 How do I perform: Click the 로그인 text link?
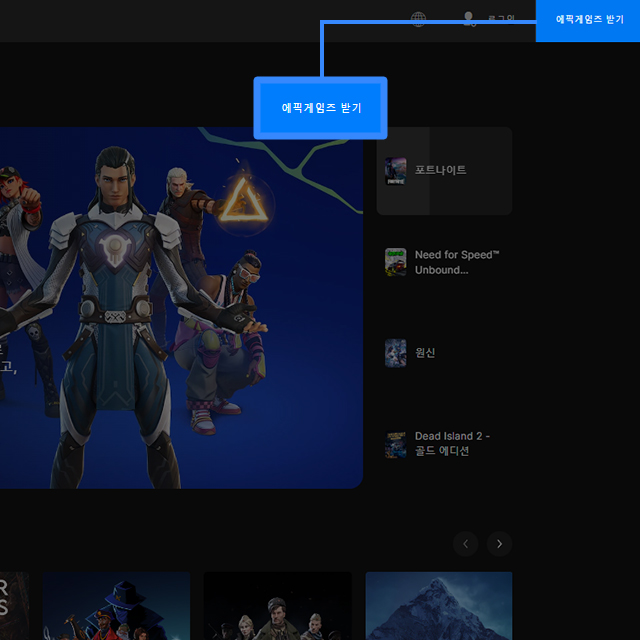[500, 19]
